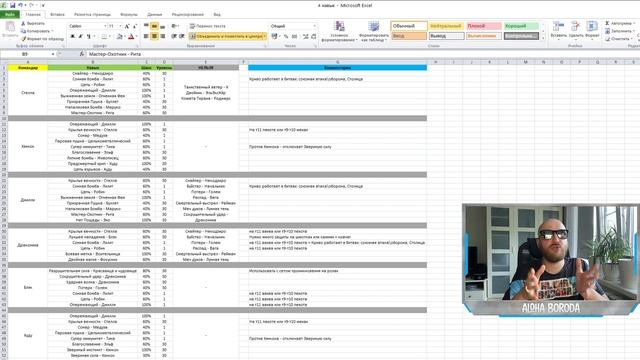Open Merge and Center dropdown arrow
The image size is (640, 360).
[265, 36]
